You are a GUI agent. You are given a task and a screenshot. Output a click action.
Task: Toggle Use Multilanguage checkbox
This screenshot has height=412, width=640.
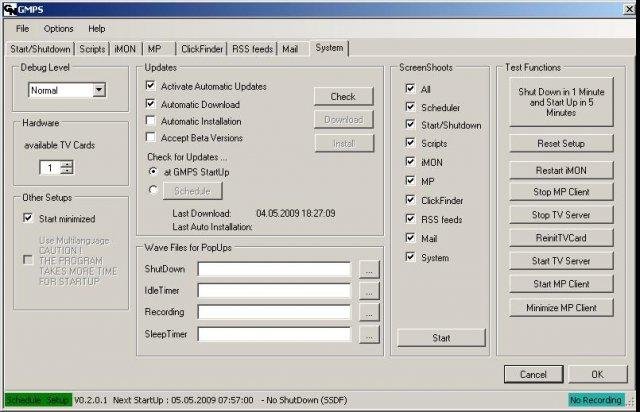pos(28,260)
